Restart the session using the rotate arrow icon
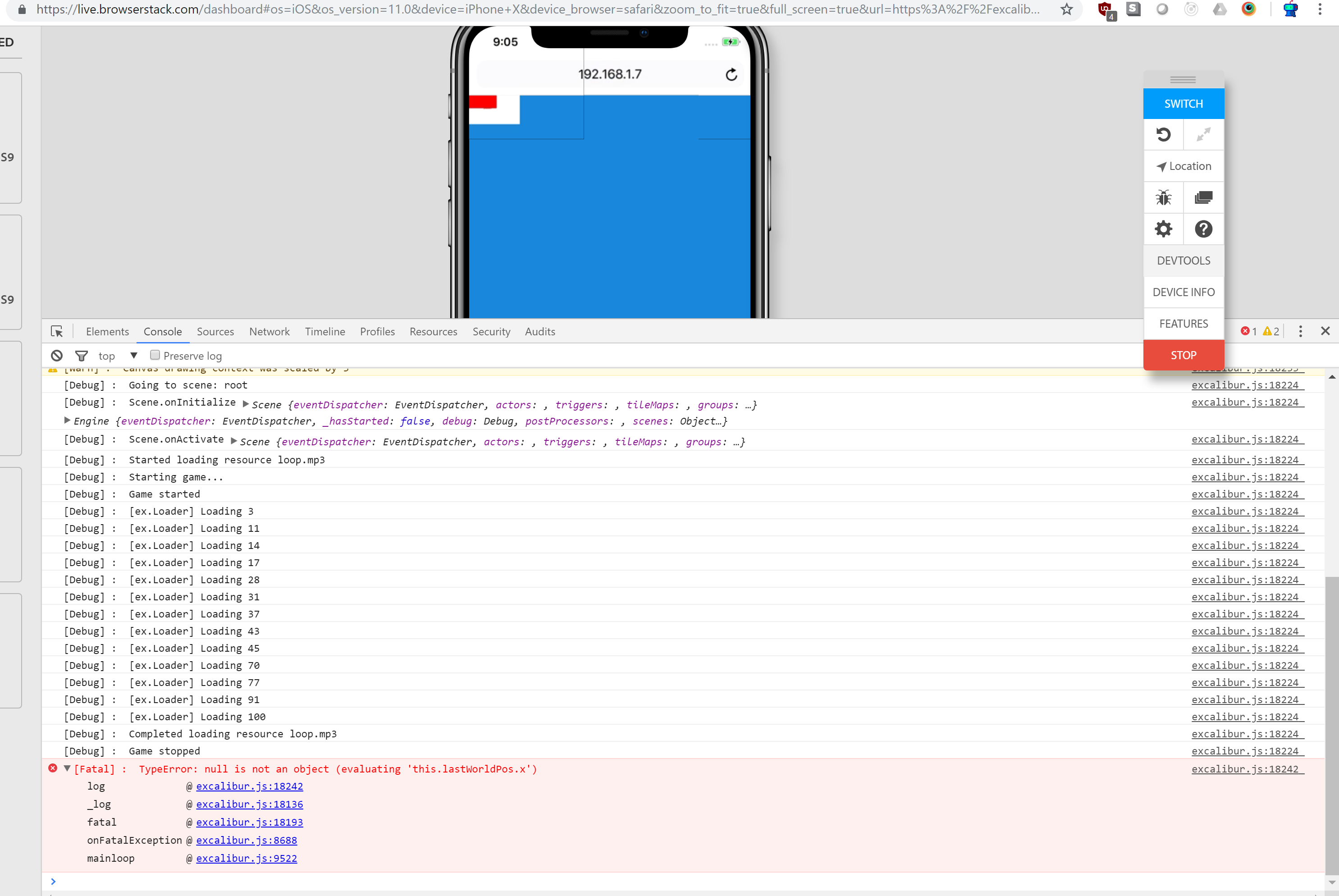 point(1164,134)
